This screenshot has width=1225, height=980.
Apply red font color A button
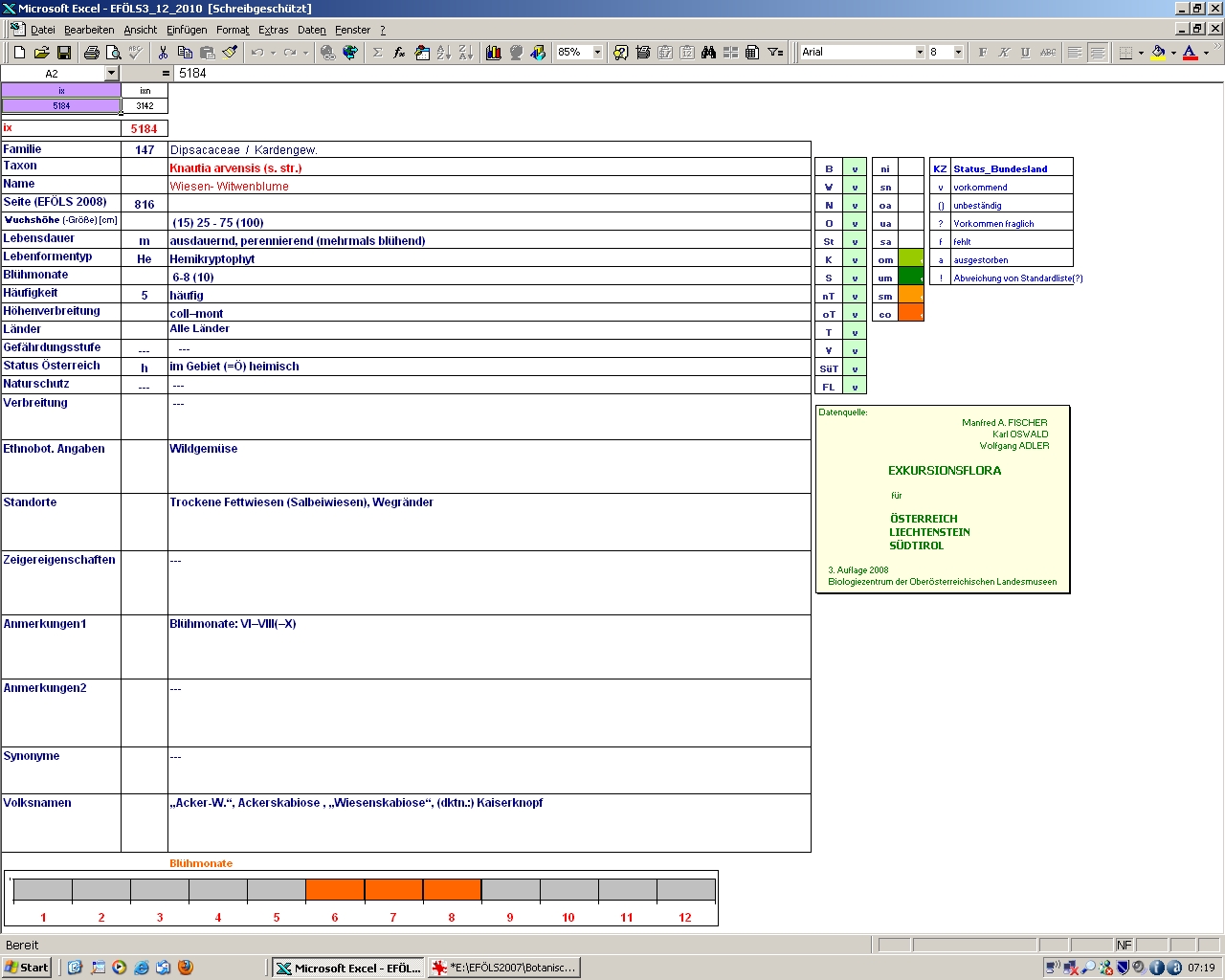point(1190,53)
